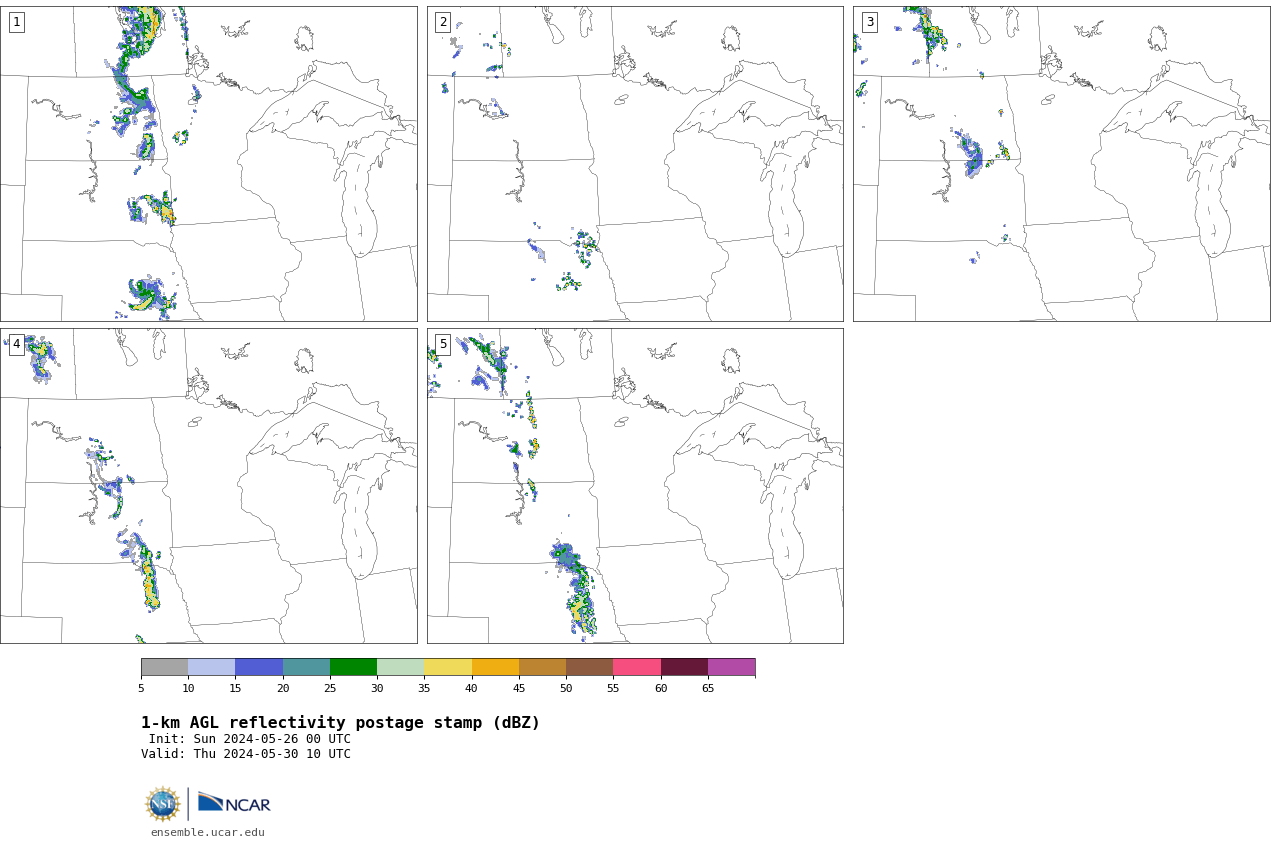Click the NCAR logo
1280x844 pixels.
tap(234, 804)
